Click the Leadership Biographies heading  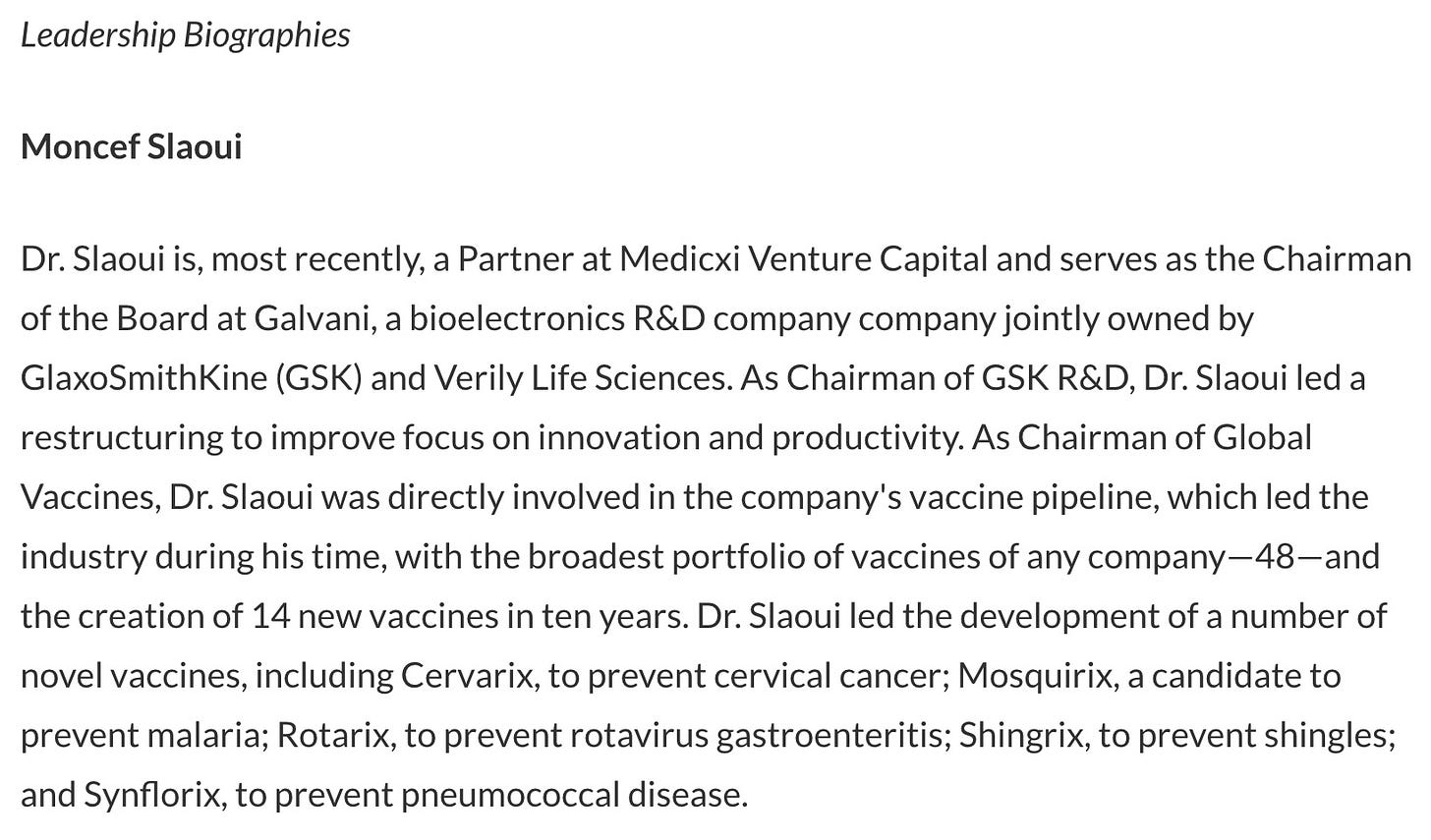click(186, 35)
